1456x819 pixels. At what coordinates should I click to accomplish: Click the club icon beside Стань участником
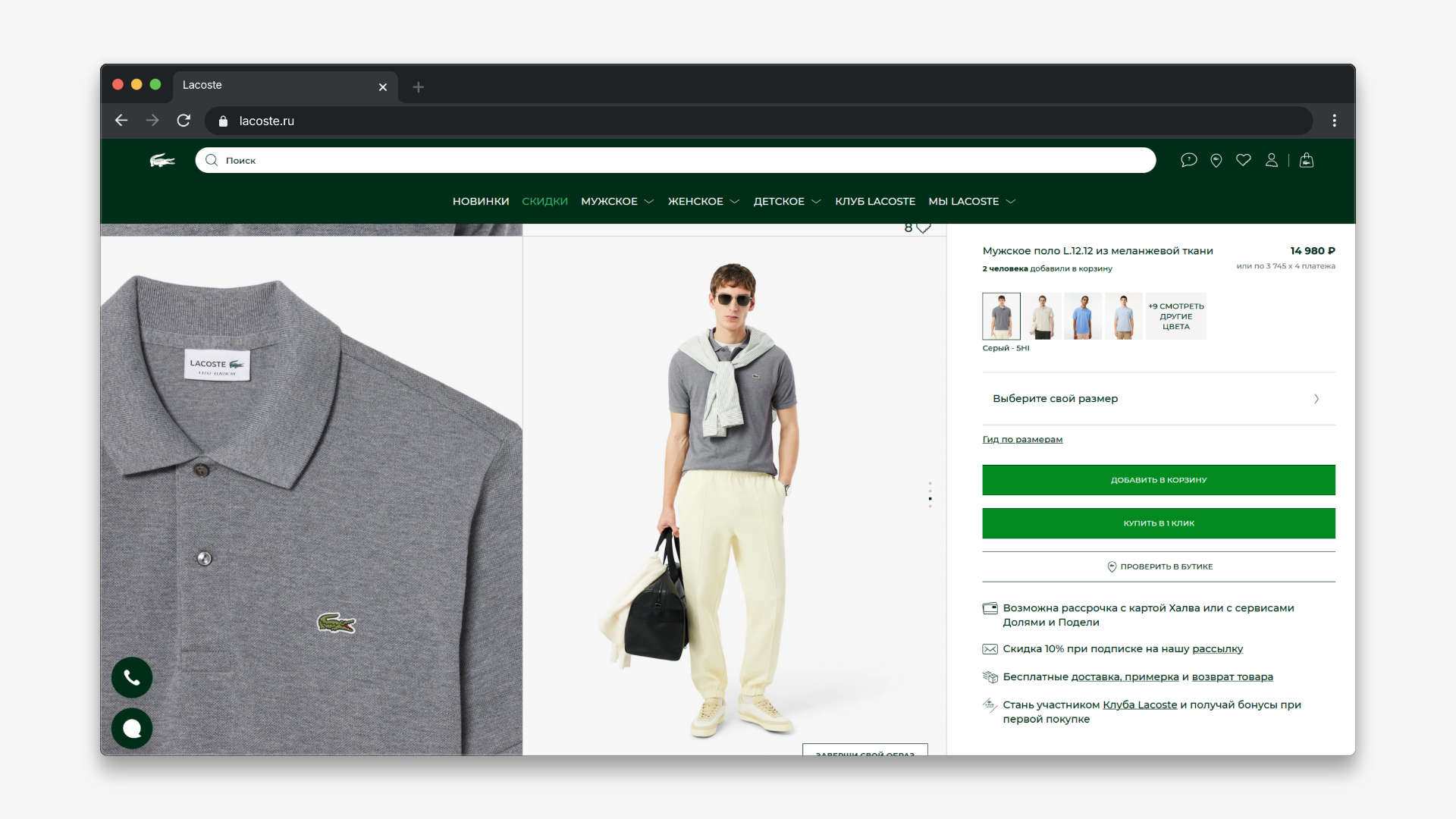(990, 705)
